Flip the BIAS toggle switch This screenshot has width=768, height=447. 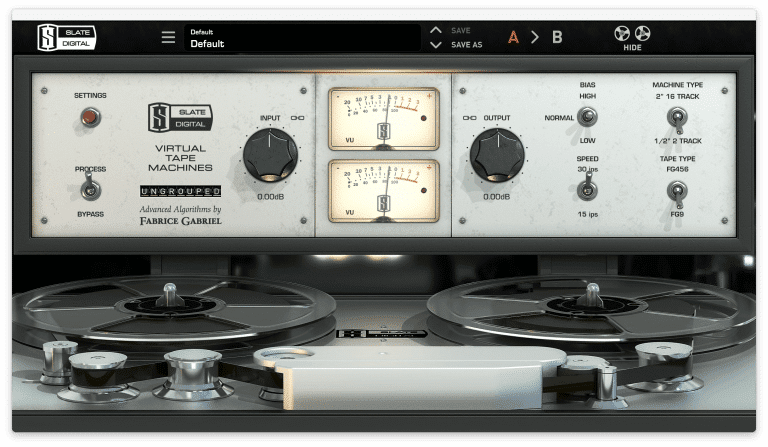(x=587, y=117)
